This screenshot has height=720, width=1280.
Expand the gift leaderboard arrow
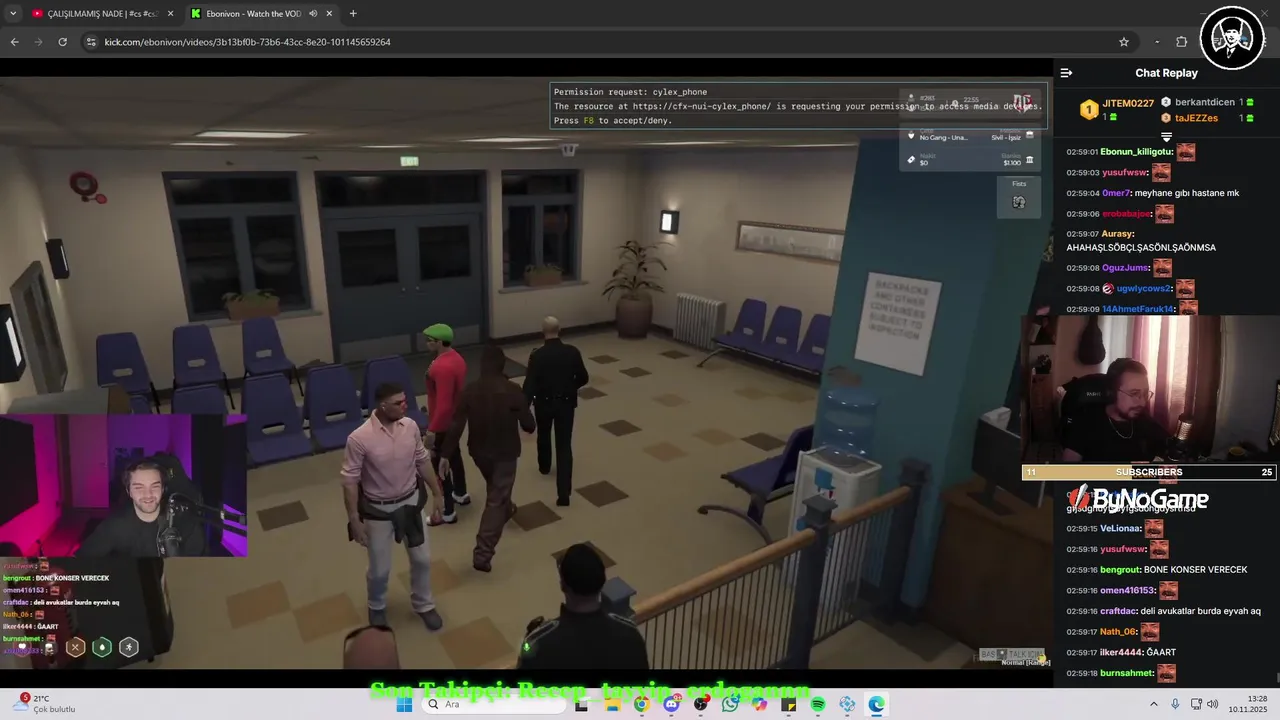1166,137
